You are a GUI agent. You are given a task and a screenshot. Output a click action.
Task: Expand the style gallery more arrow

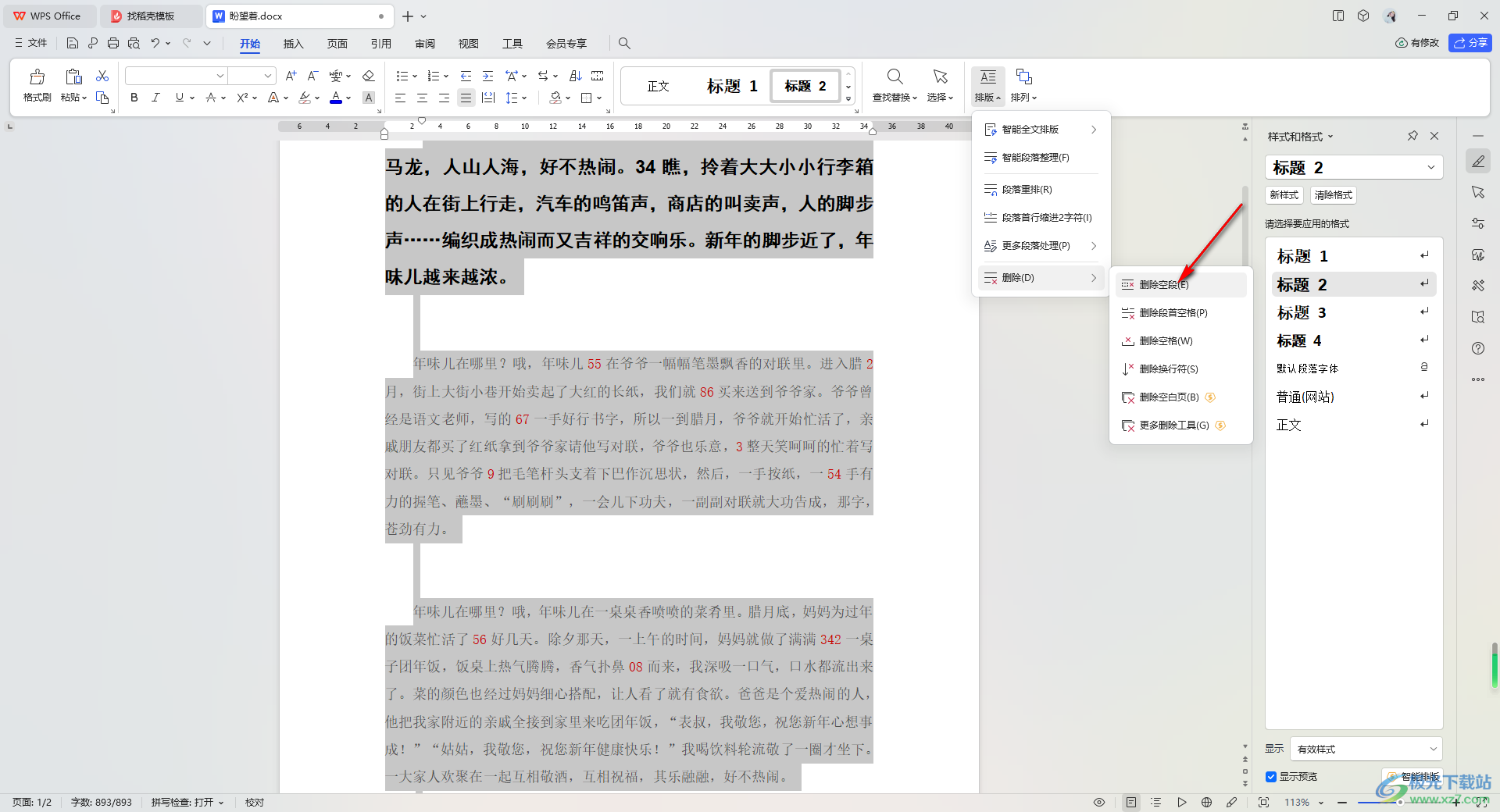point(848,98)
